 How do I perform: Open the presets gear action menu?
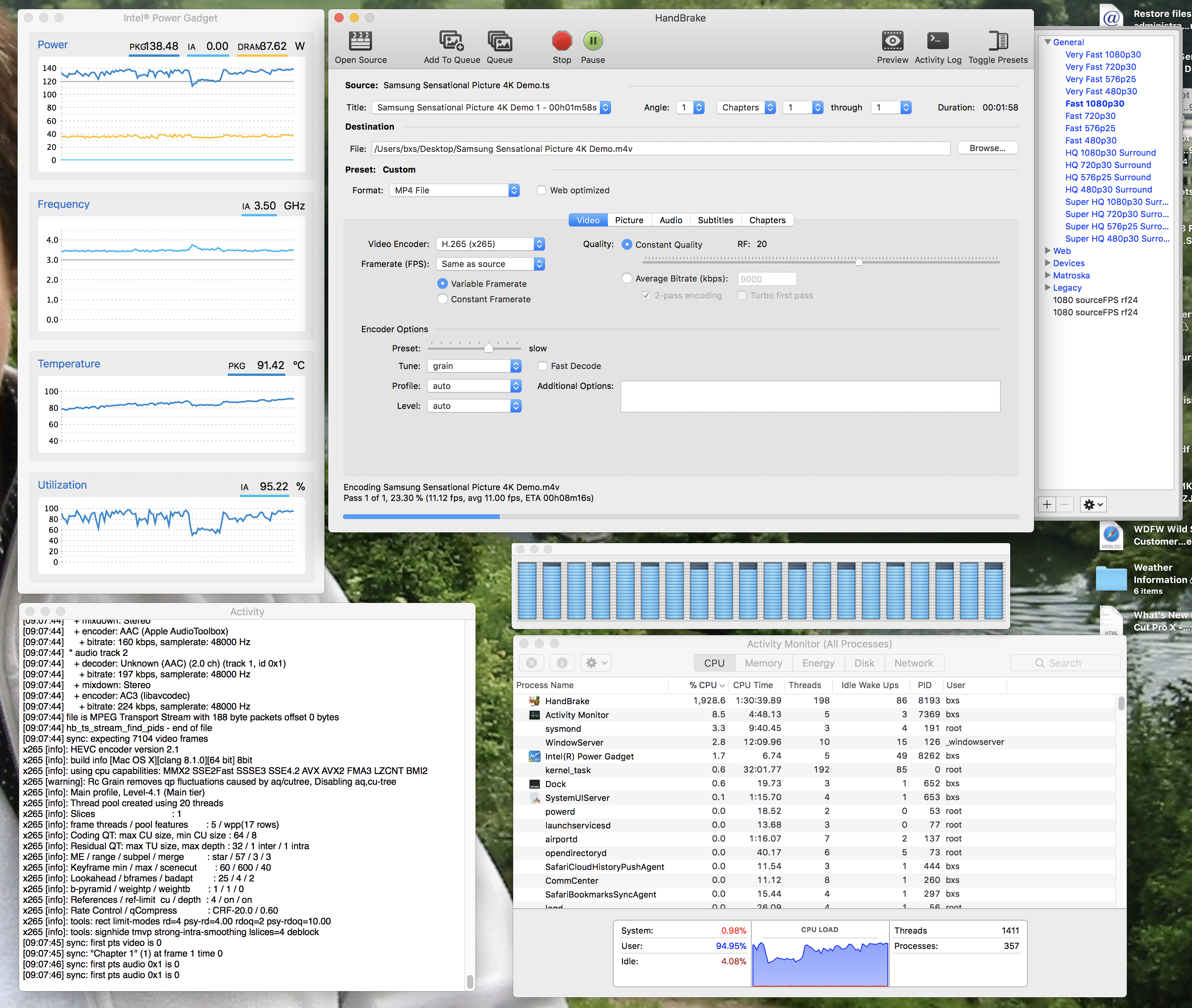(x=1093, y=504)
